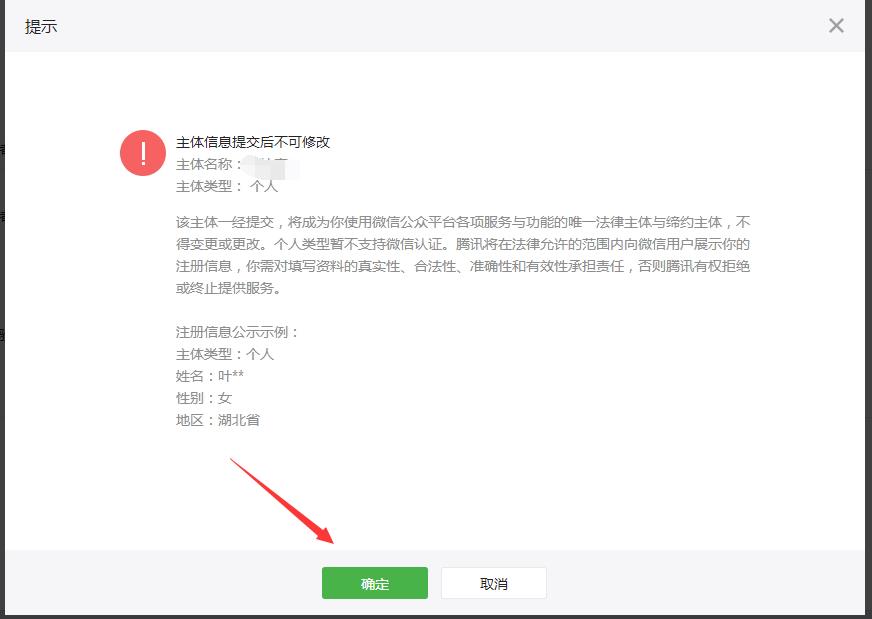872x619 pixels.
Task: Click the 主体类型： 个人 line under the heading
Action: point(227,186)
